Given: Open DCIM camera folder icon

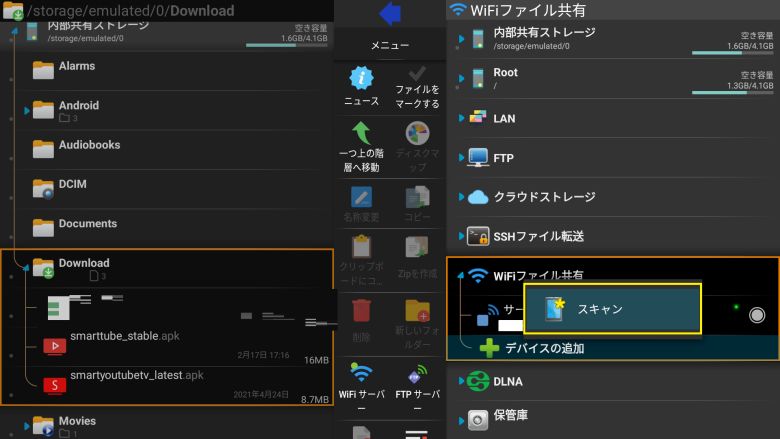Looking at the screenshot, I should (43, 189).
